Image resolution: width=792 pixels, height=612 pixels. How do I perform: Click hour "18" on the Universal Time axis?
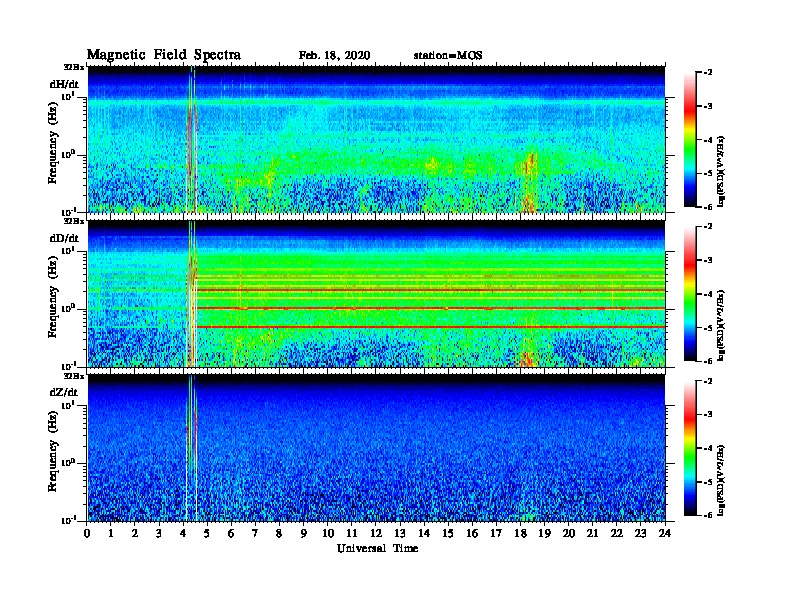pos(520,534)
